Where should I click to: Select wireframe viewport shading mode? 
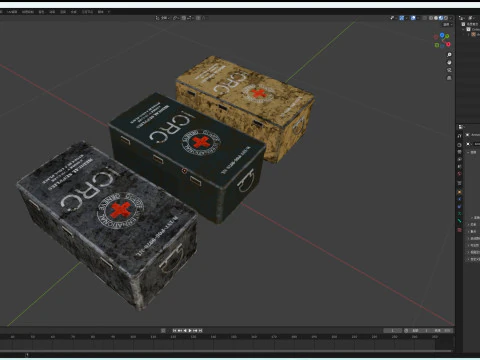pos(431,18)
